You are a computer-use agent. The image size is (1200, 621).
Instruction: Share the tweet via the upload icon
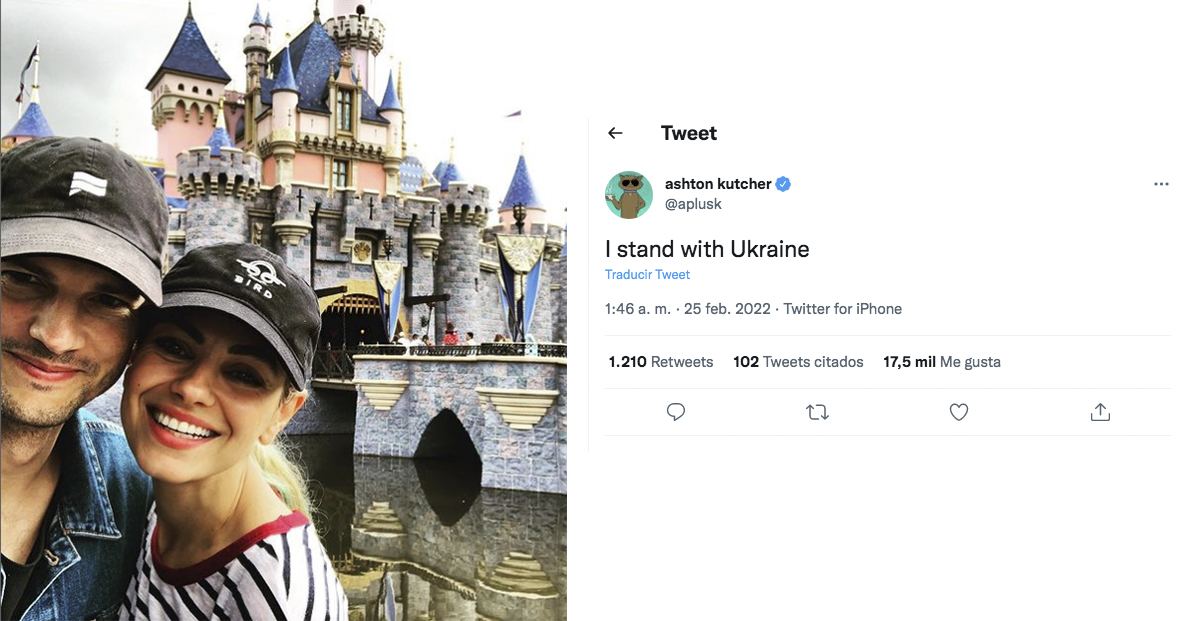pyautogui.click(x=1100, y=412)
